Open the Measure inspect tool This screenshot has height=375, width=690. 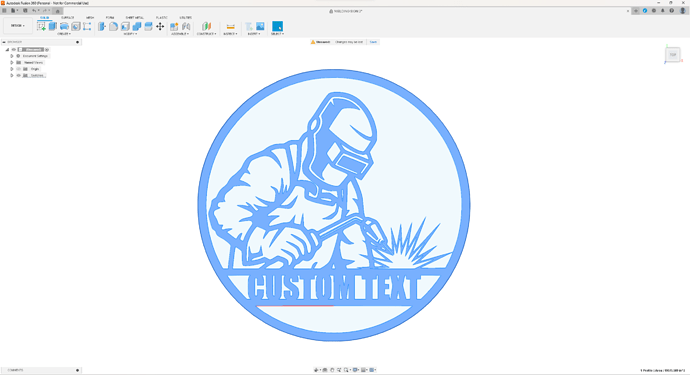230,26
